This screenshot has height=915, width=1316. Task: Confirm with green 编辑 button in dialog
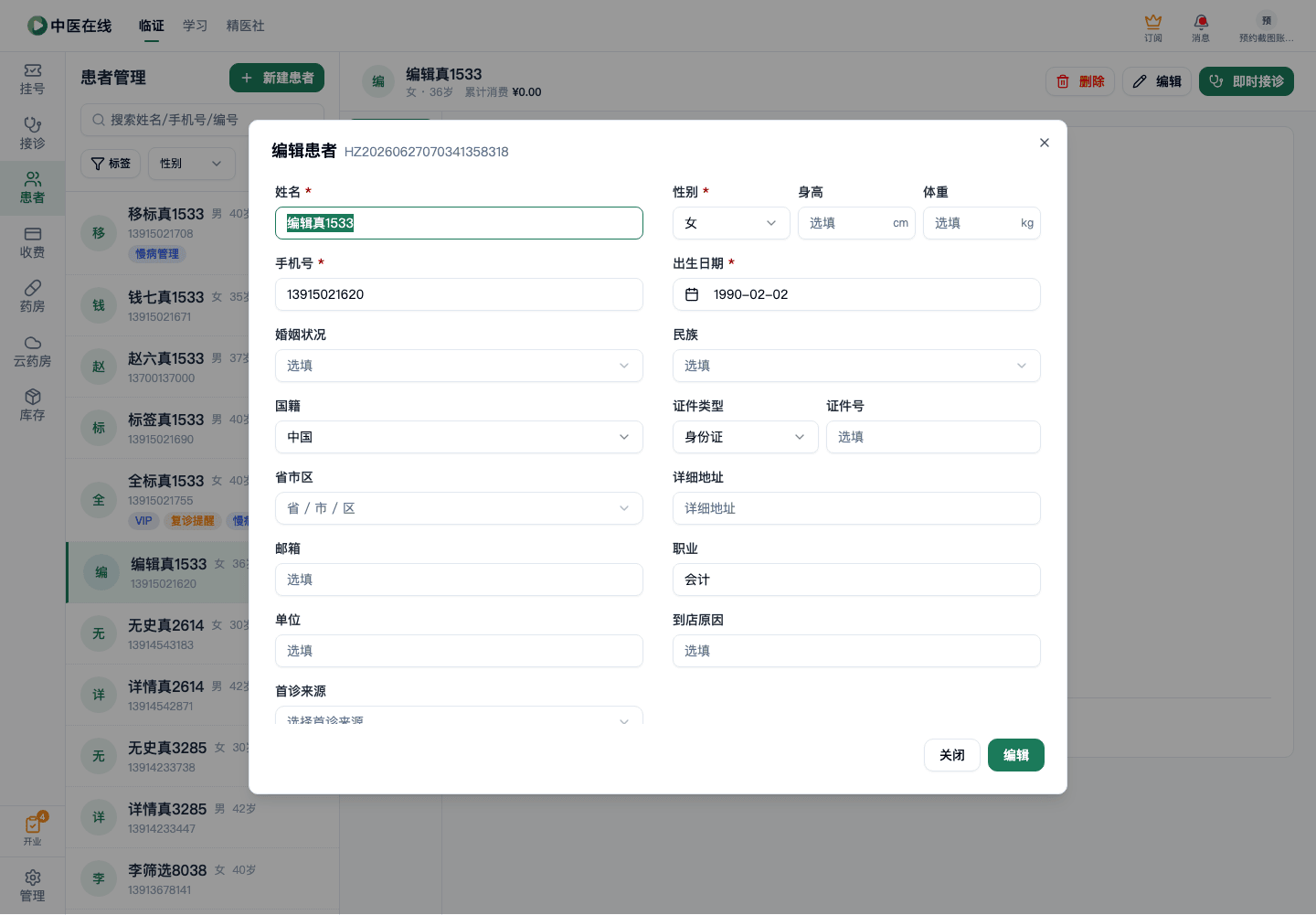[1016, 755]
